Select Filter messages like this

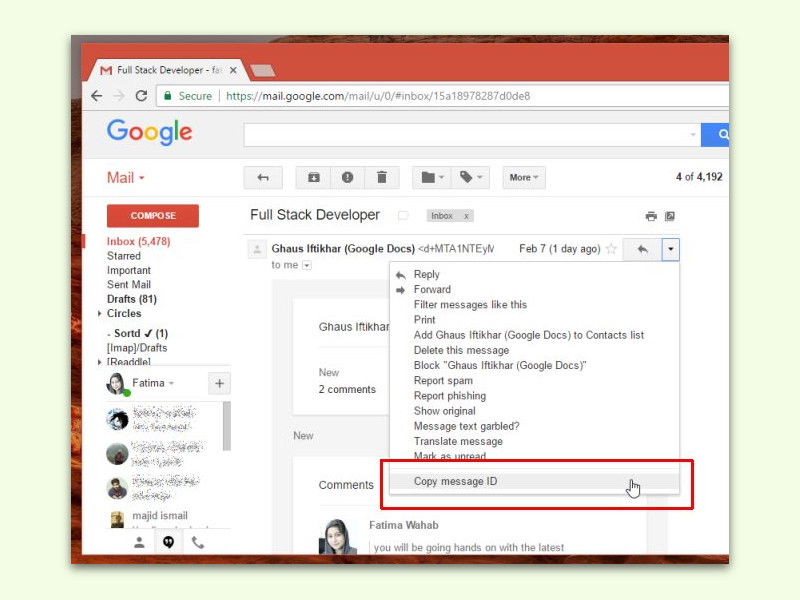(x=470, y=305)
